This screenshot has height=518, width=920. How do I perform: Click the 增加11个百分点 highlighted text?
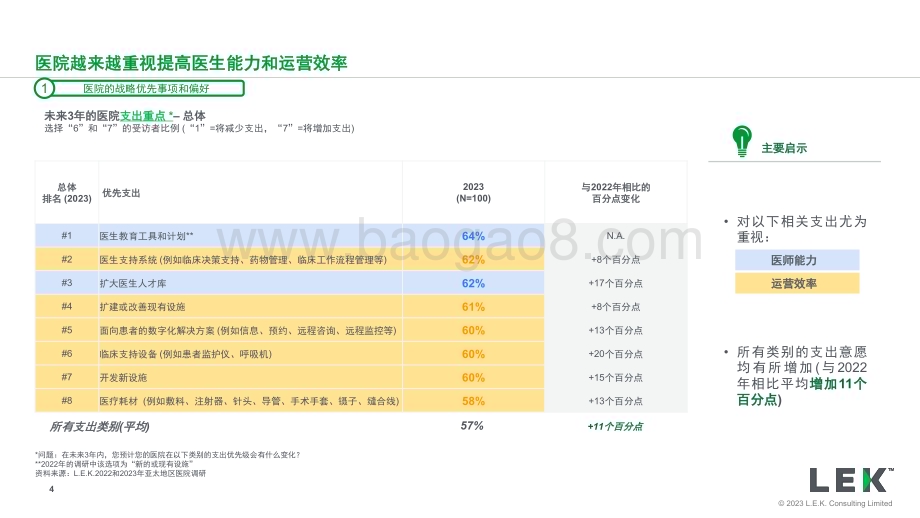[x=801, y=391]
